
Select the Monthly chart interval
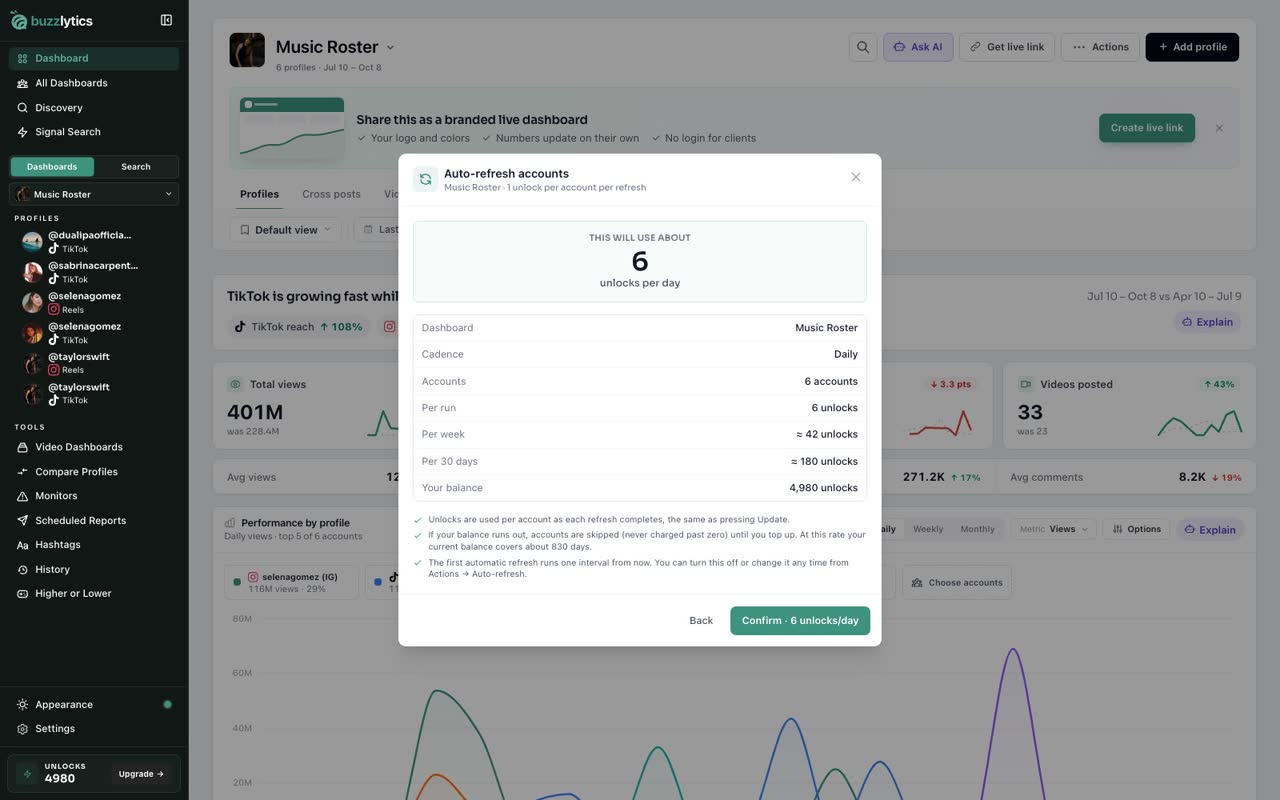coord(977,529)
